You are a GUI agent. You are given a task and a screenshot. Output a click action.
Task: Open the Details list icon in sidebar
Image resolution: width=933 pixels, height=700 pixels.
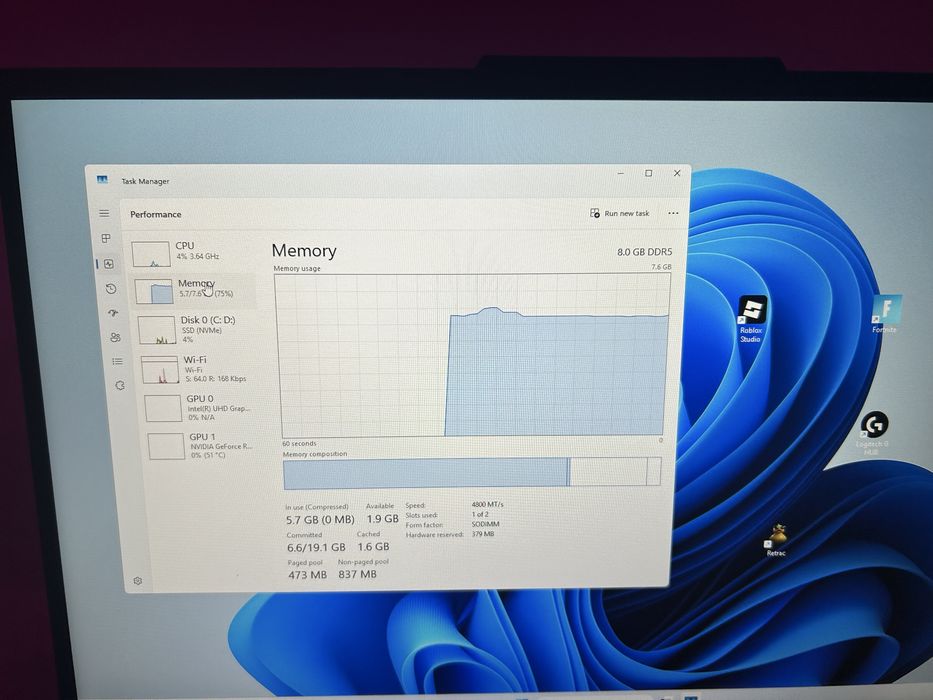pyautogui.click(x=118, y=361)
